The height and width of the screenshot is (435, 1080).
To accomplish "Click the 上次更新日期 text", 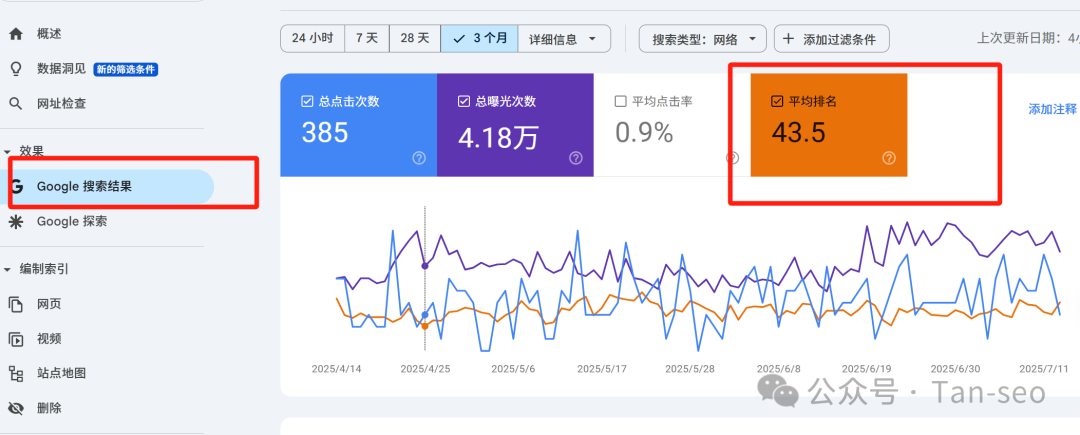I will (1028, 39).
